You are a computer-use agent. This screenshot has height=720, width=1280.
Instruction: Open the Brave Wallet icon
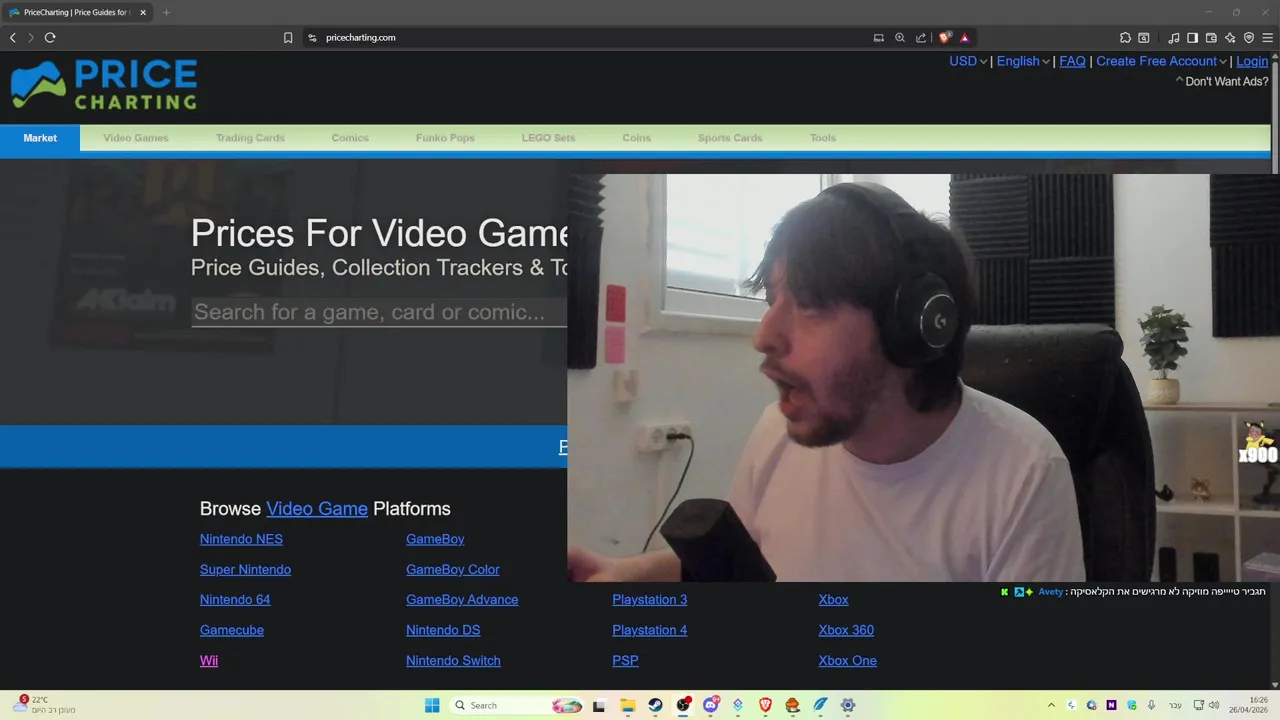[x=1211, y=38]
